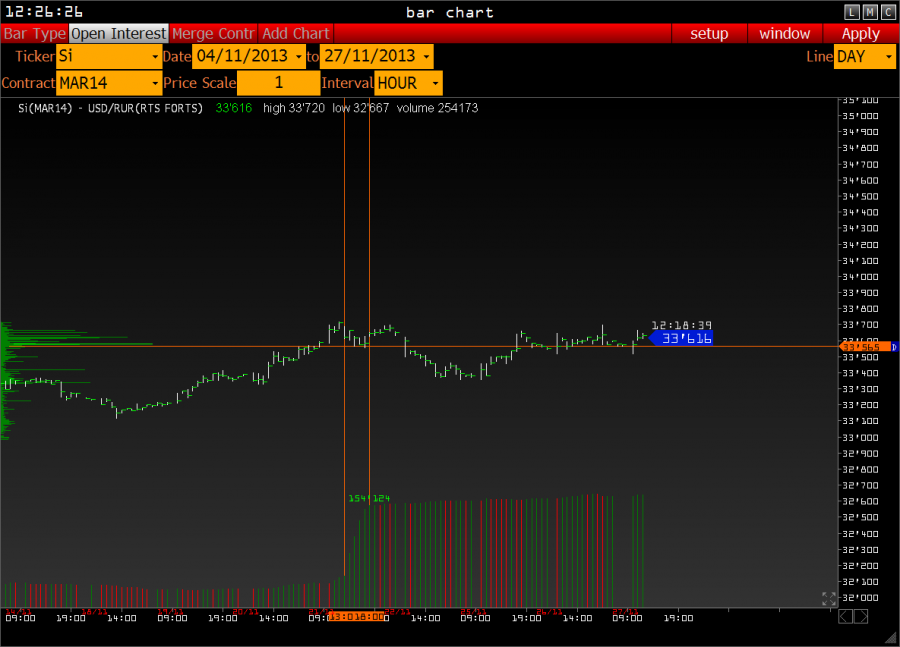
Task: Click the Add Chart button
Action: click(x=296, y=33)
